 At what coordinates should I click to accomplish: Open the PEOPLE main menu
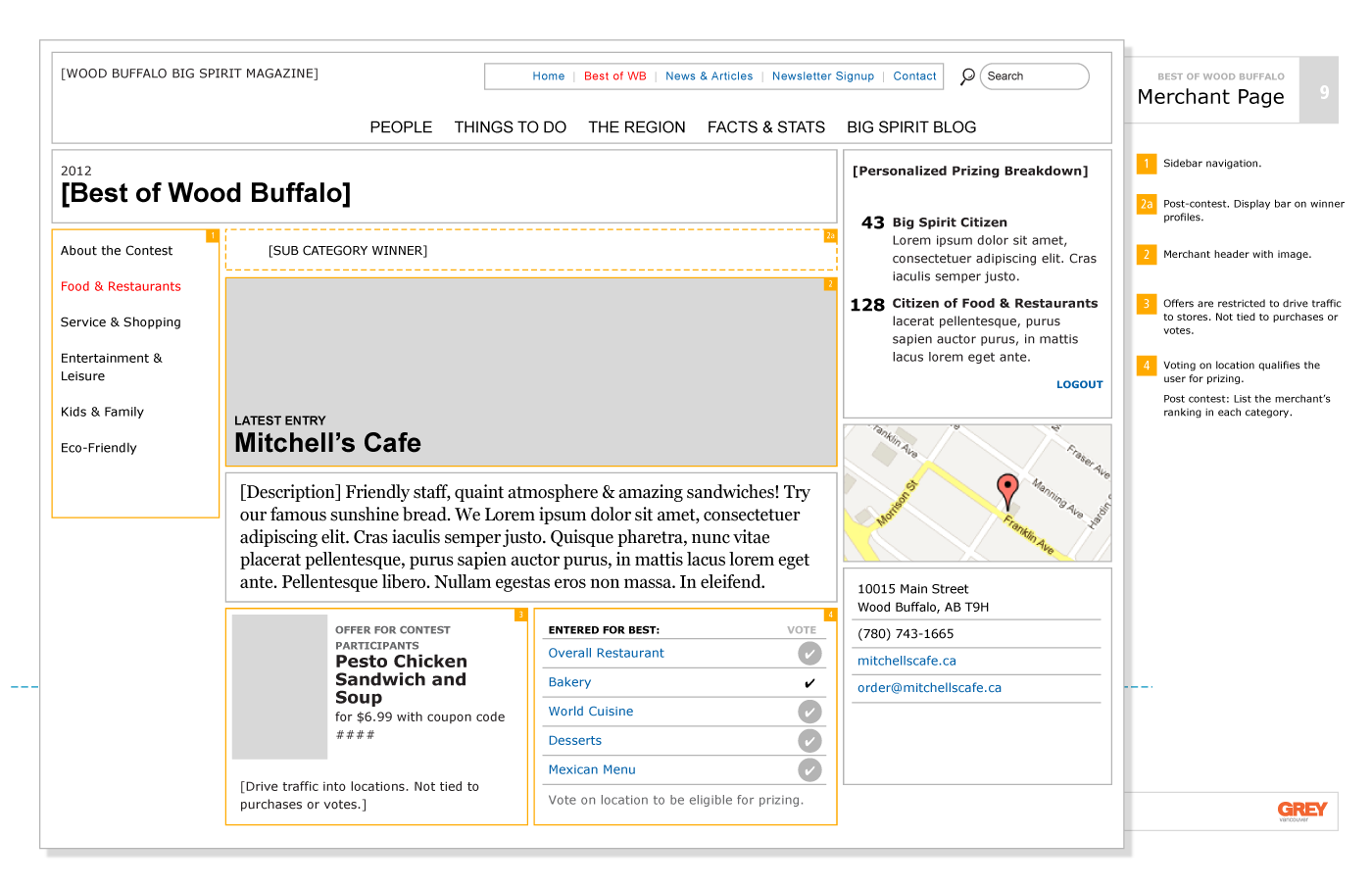(x=401, y=127)
